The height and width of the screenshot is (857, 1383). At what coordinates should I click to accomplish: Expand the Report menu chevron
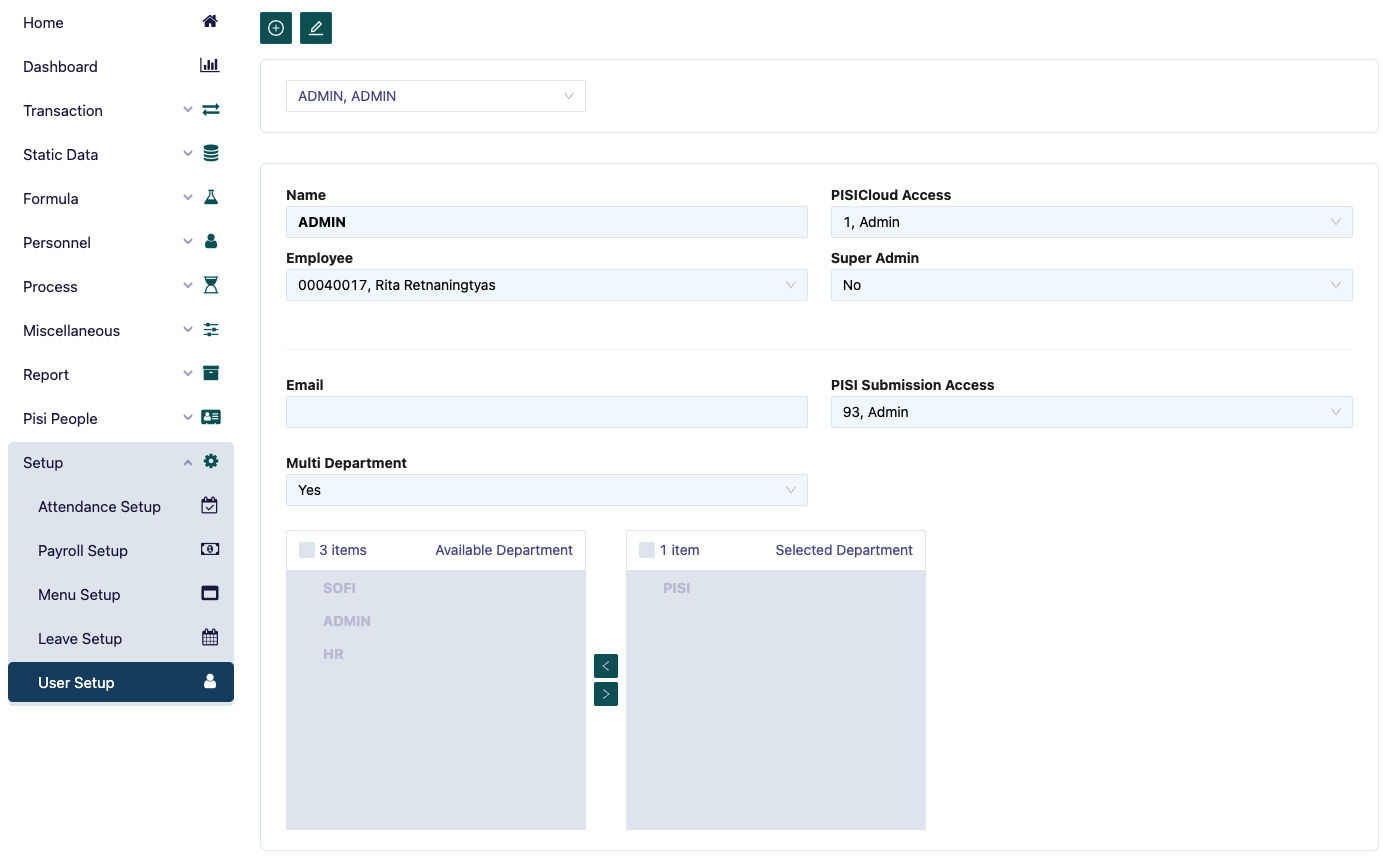click(187, 373)
